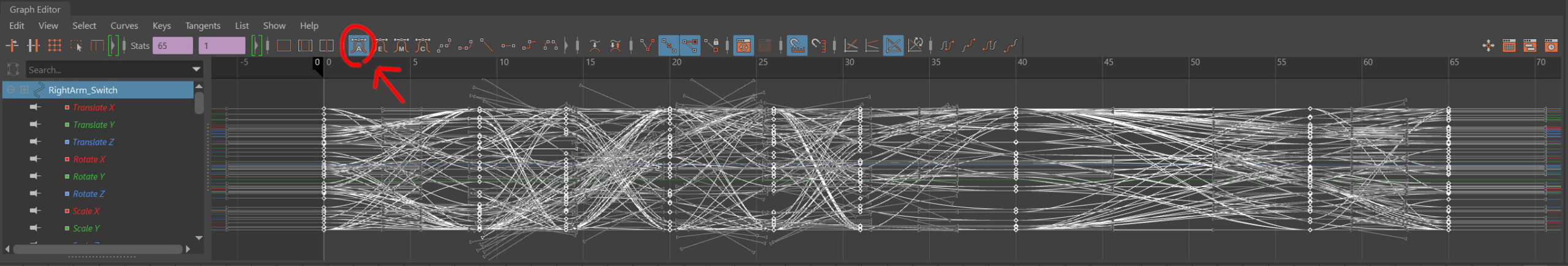1568x266 pixels.
Task: Select the Insert Keys tool
Action: [x=34, y=45]
